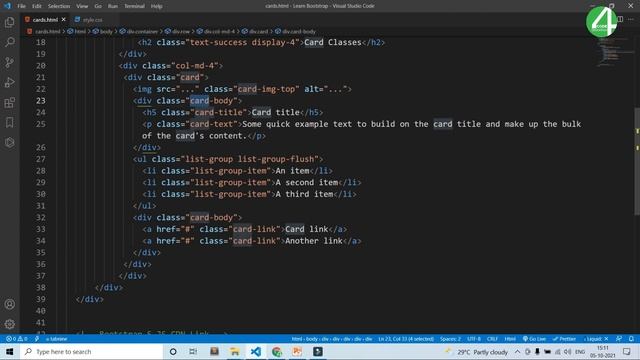The height and width of the screenshot is (360, 640).
Task: Open the Terminal menu
Action: [134, 6]
